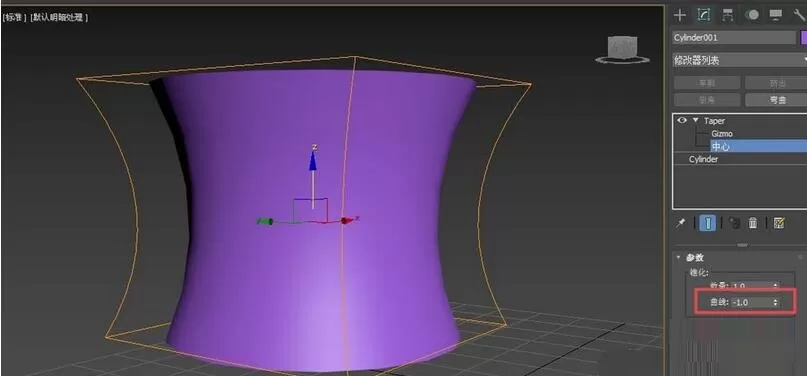This screenshot has height=376, width=807.
Task: Select the Gizmo sub-object level
Action: [722, 134]
